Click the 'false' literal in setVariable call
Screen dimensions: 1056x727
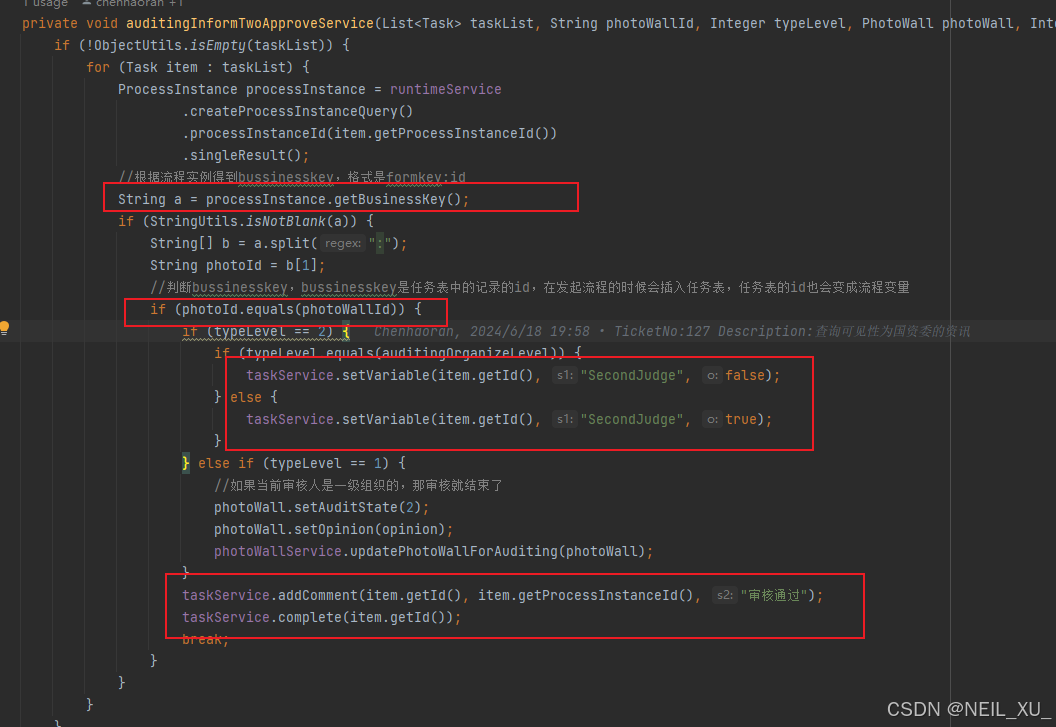pyautogui.click(x=745, y=375)
